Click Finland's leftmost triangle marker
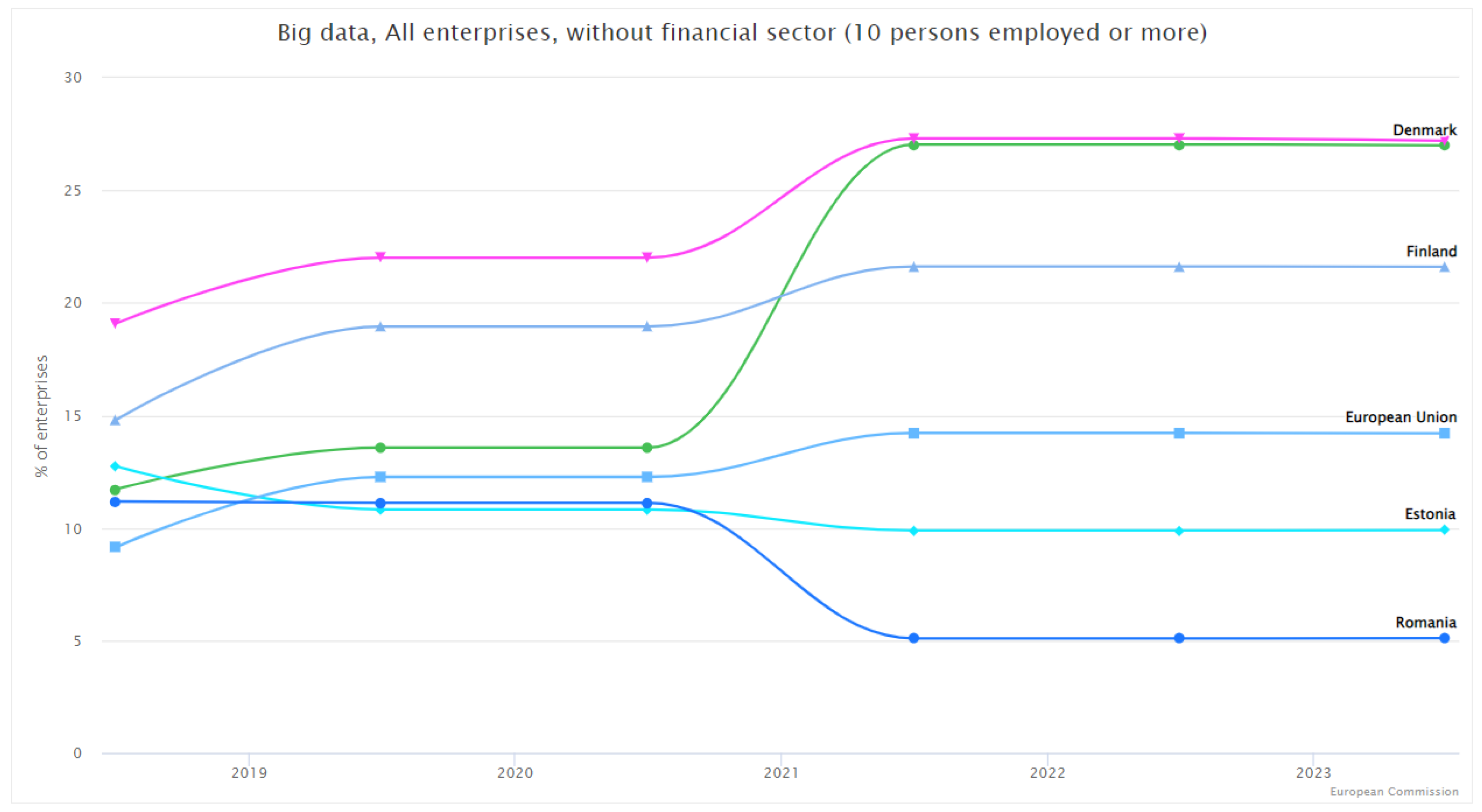The width and height of the screenshot is (1482, 812). coord(115,420)
